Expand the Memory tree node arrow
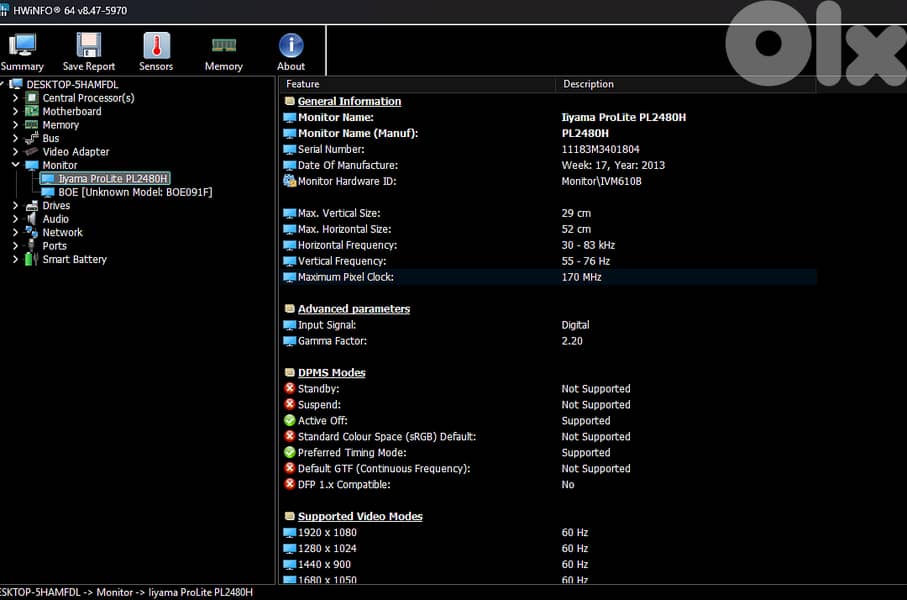The height and width of the screenshot is (600, 907). click(16, 125)
